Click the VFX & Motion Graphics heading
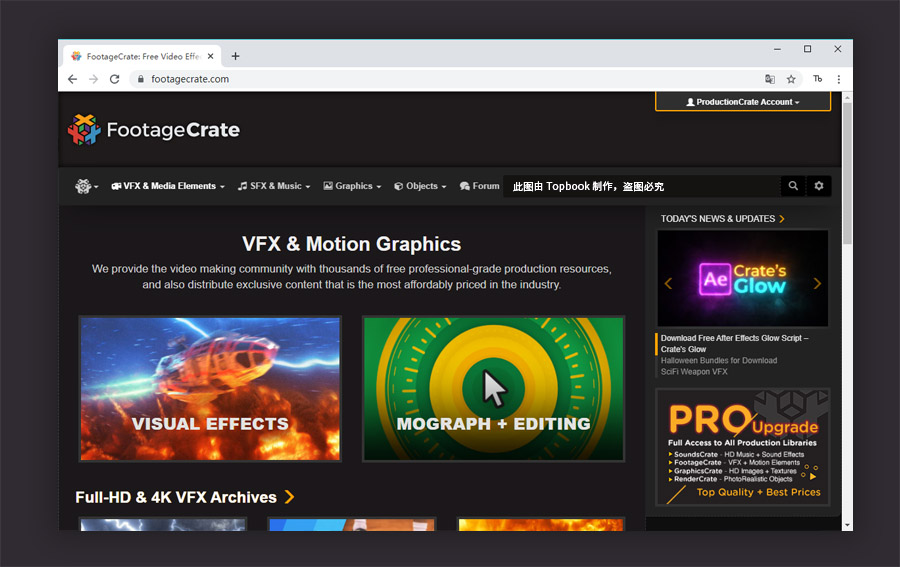This screenshot has height=567, width=900. pyautogui.click(x=351, y=244)
